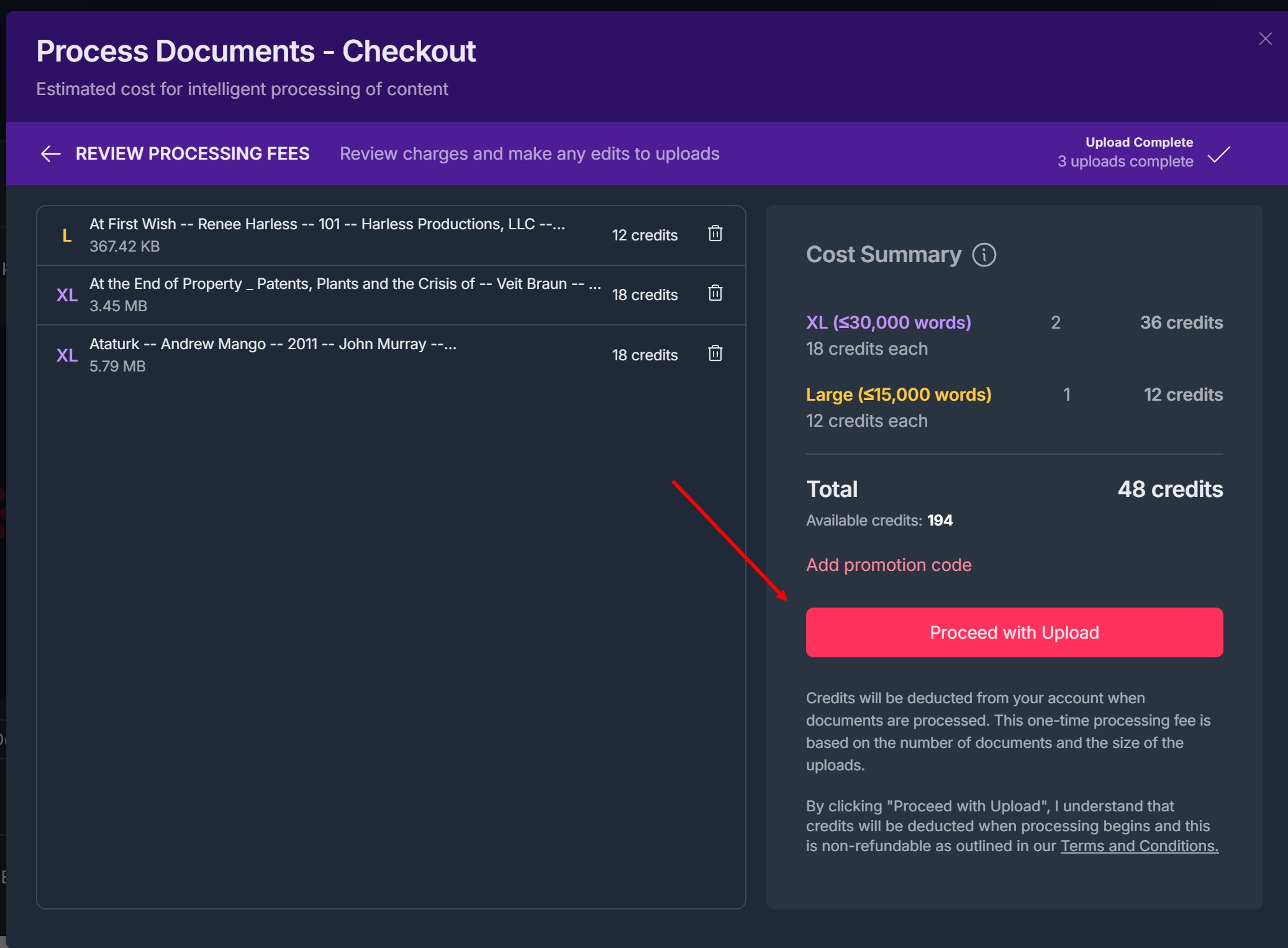Image resolution: width=1288 pixels, height=948 pixels.
Task: Click Review Processing Fees heading
Action: point(193,153)
